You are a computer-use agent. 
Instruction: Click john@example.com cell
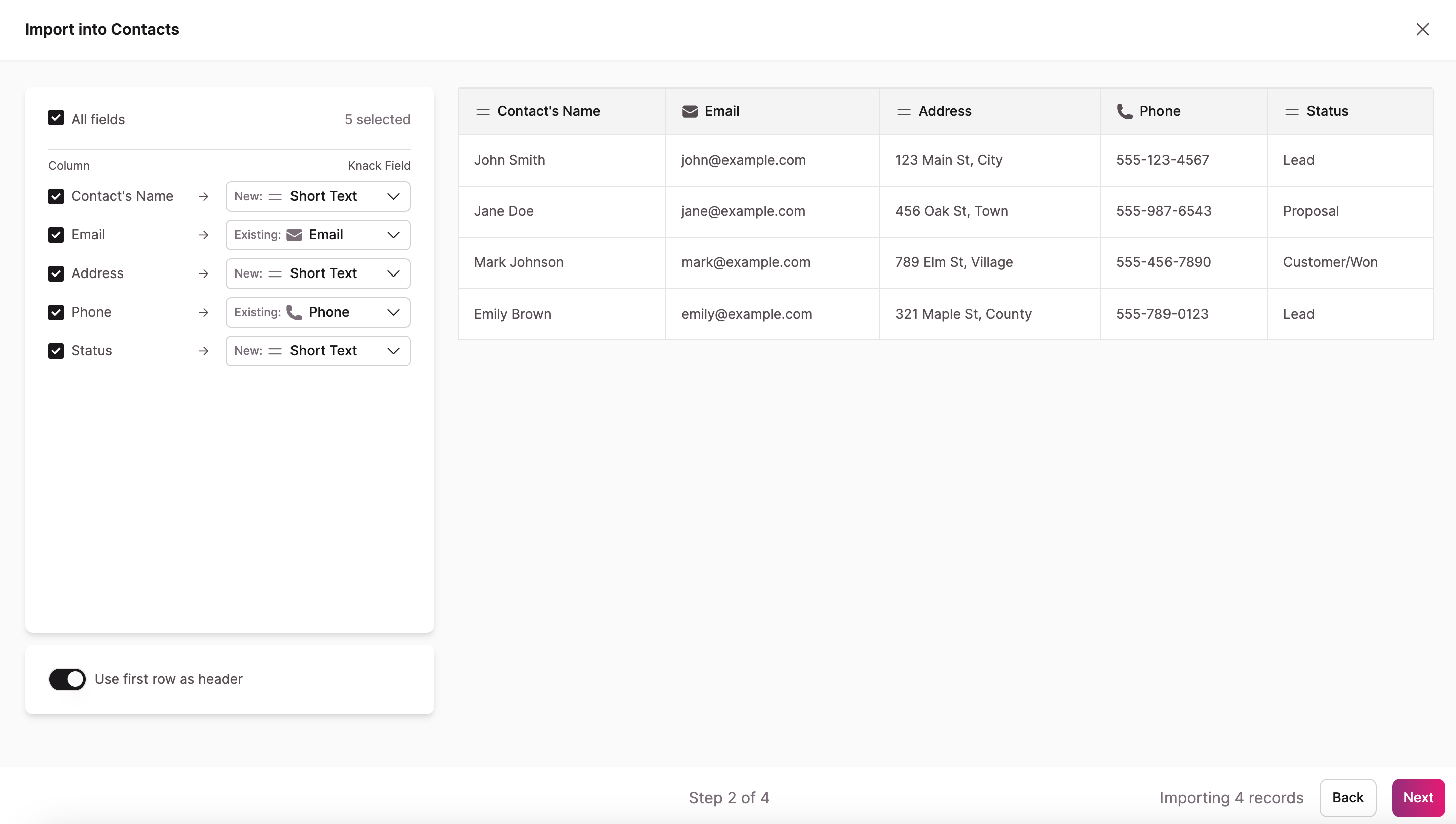pyautogui.click(x=772, y=160)
